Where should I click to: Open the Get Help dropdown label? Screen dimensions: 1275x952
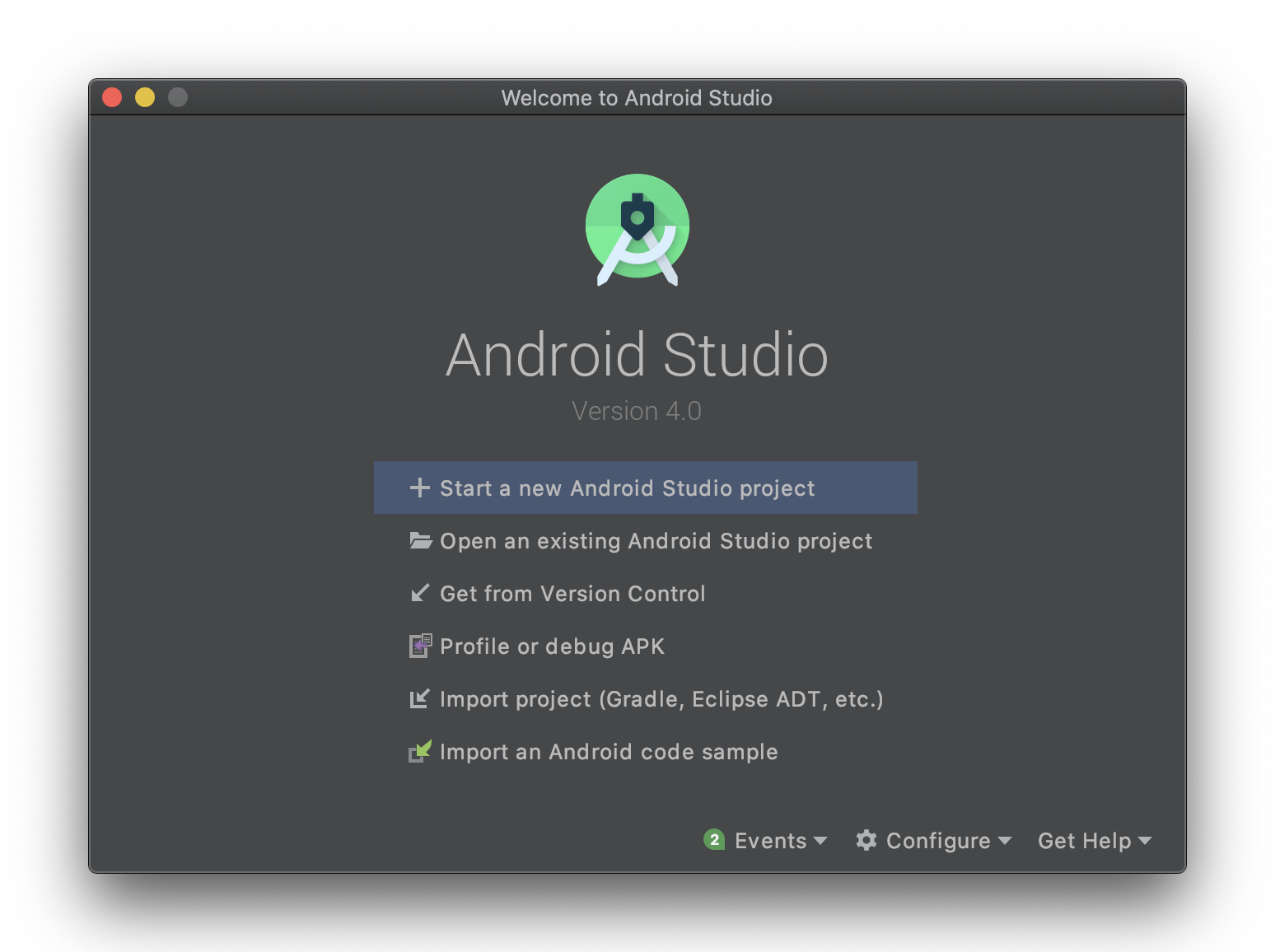coord(1085,841)
